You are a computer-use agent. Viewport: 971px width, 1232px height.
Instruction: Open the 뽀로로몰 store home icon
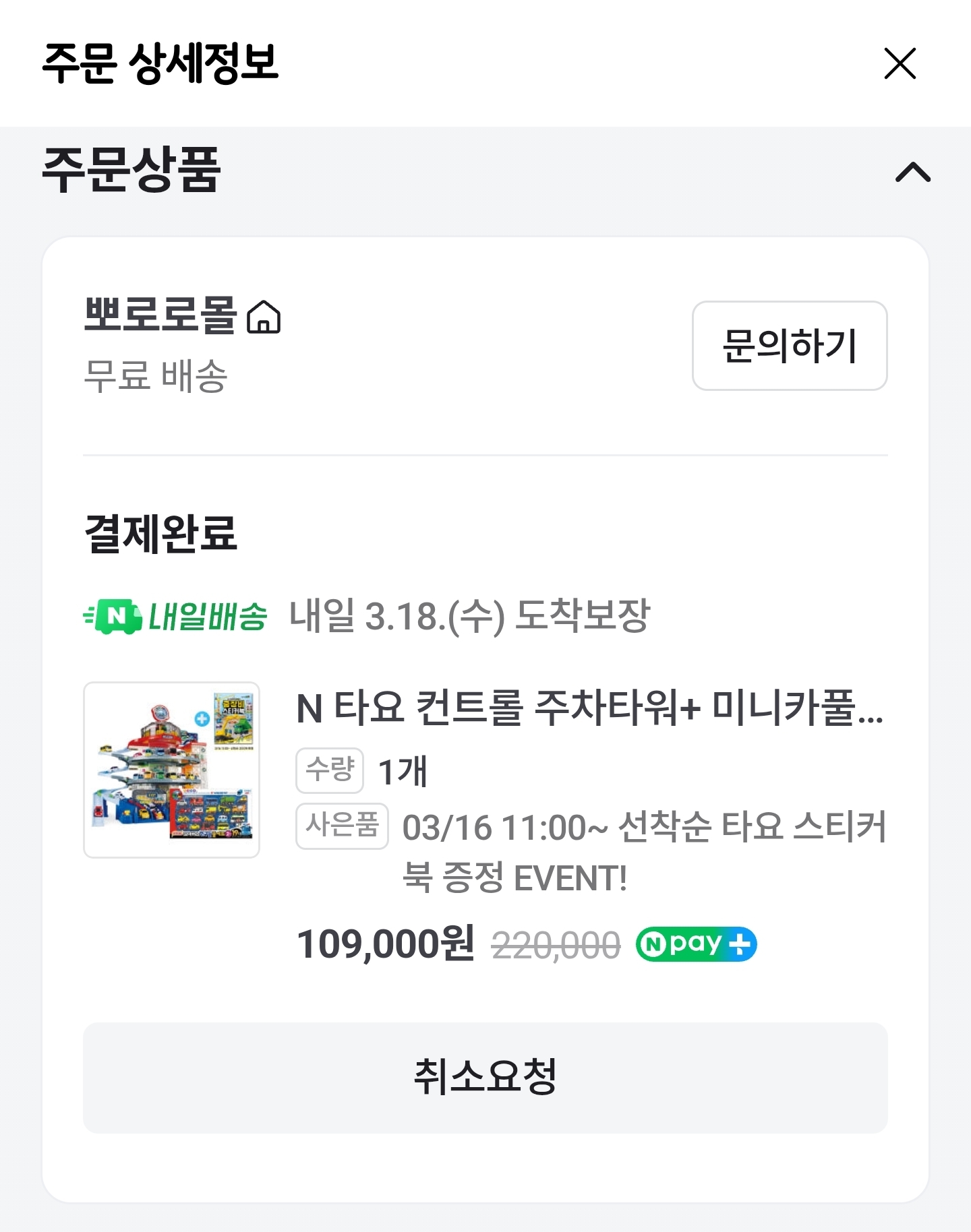264,317
